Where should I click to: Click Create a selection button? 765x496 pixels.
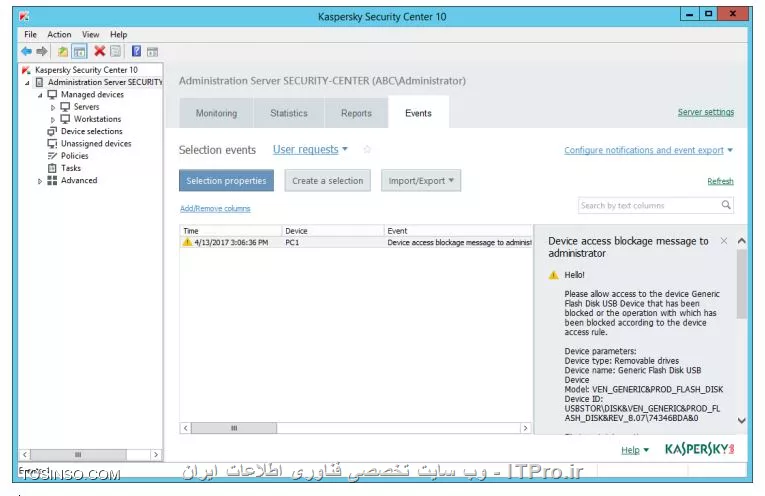[327, 180]
